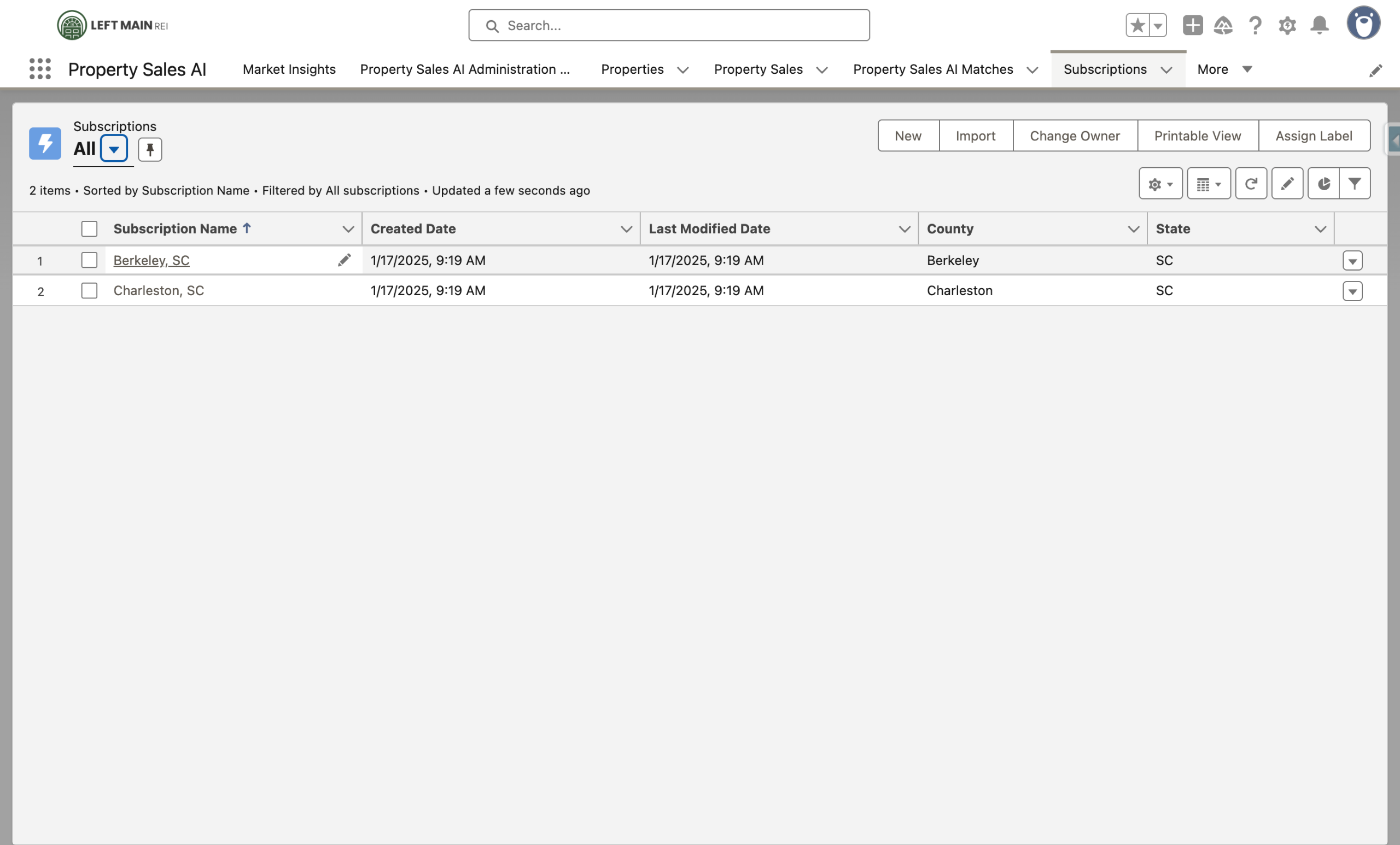Pin the All list view

pos(150,149)
